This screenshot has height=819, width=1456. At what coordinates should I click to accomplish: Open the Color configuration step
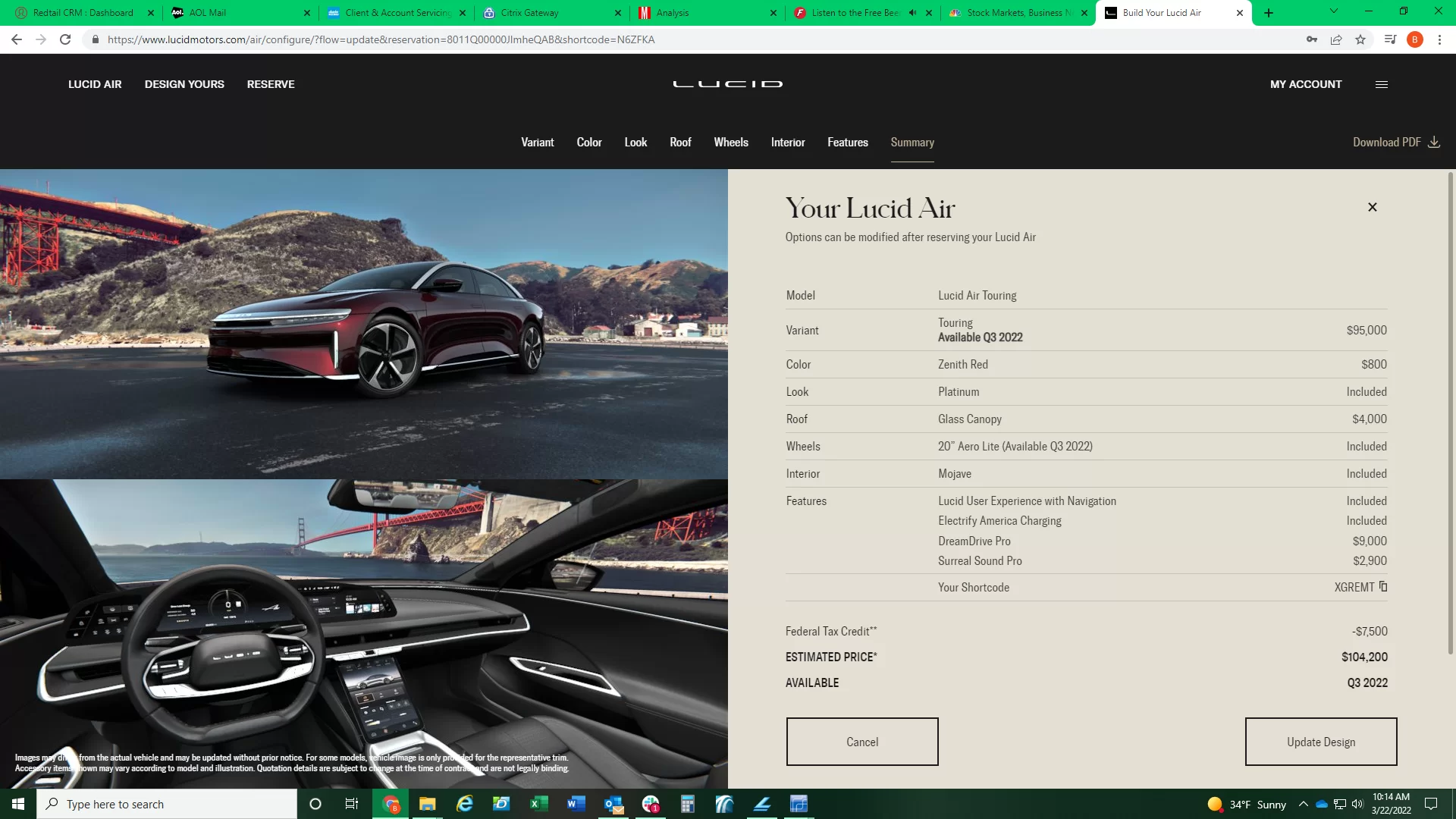click(588, 142)
